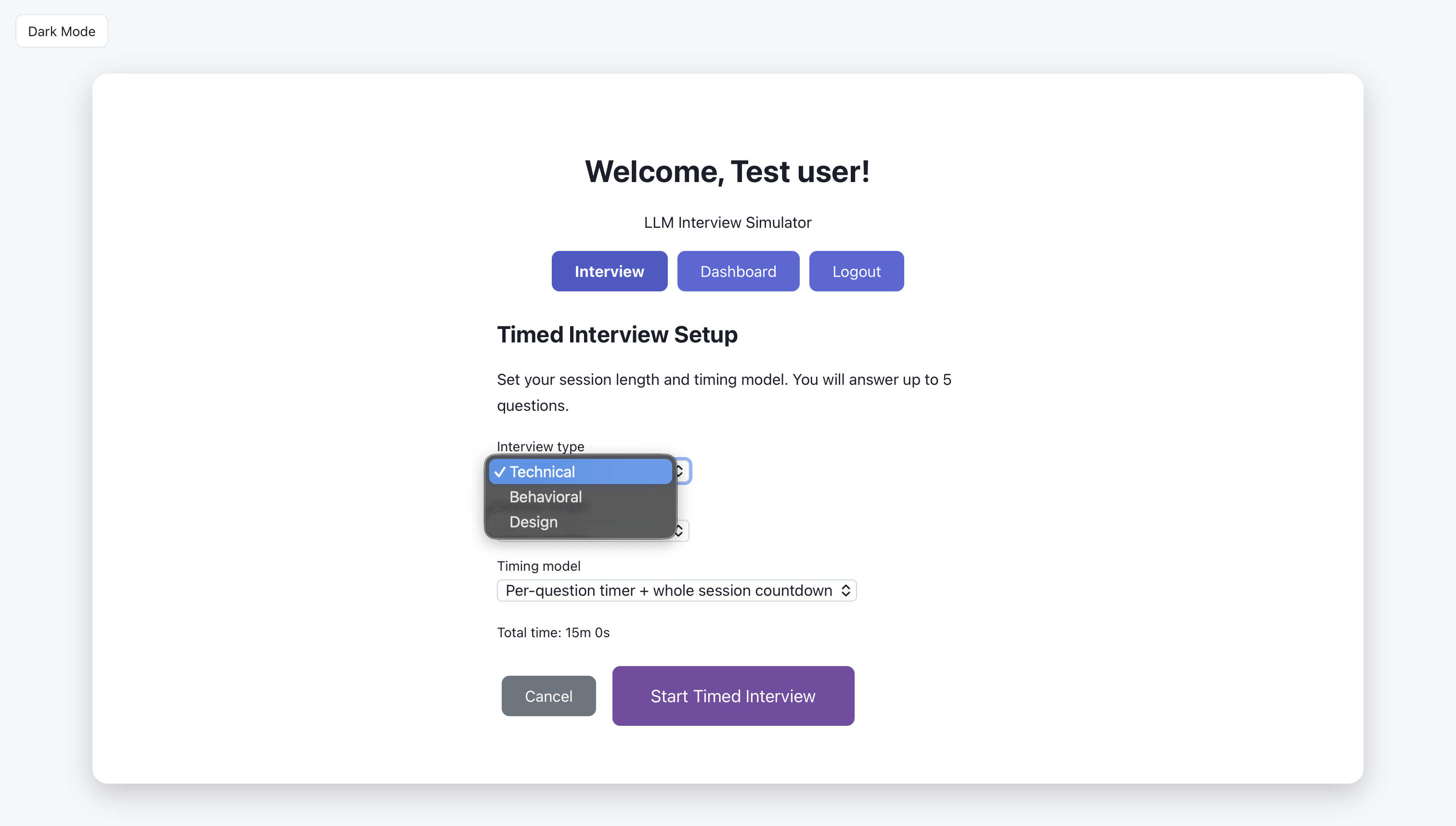
Task: Click the Welcome, Test user! heading
Action: (728, 171)
